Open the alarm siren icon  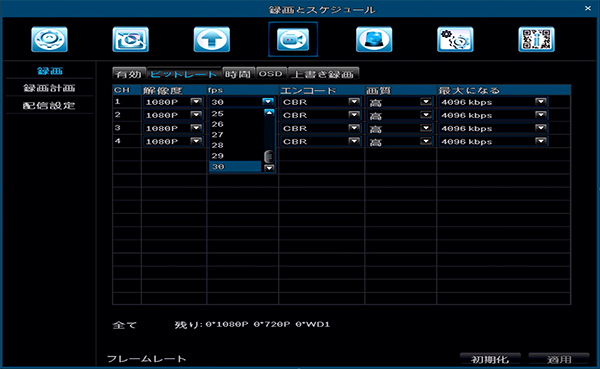pyautogui.click(x=374, y=39)
